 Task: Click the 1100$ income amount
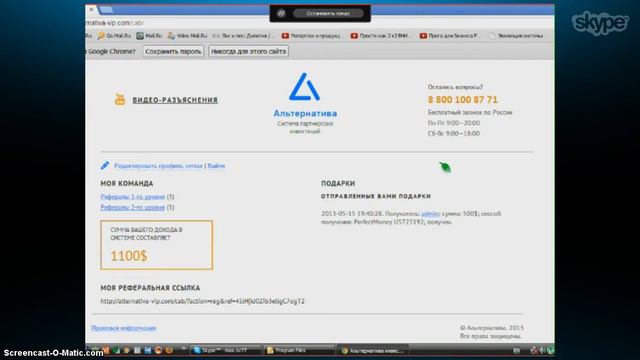pos(129,256)
